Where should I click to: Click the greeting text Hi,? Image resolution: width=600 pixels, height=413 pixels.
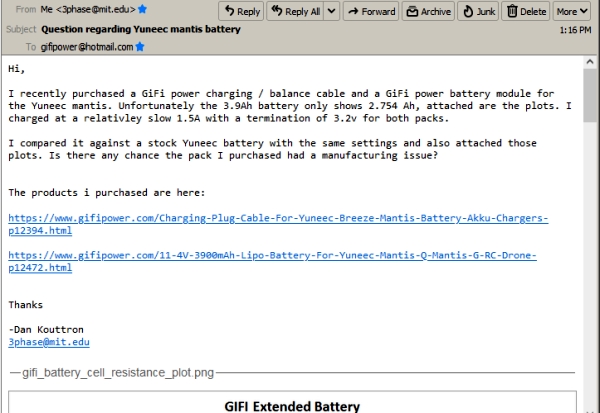coord(17,69)
